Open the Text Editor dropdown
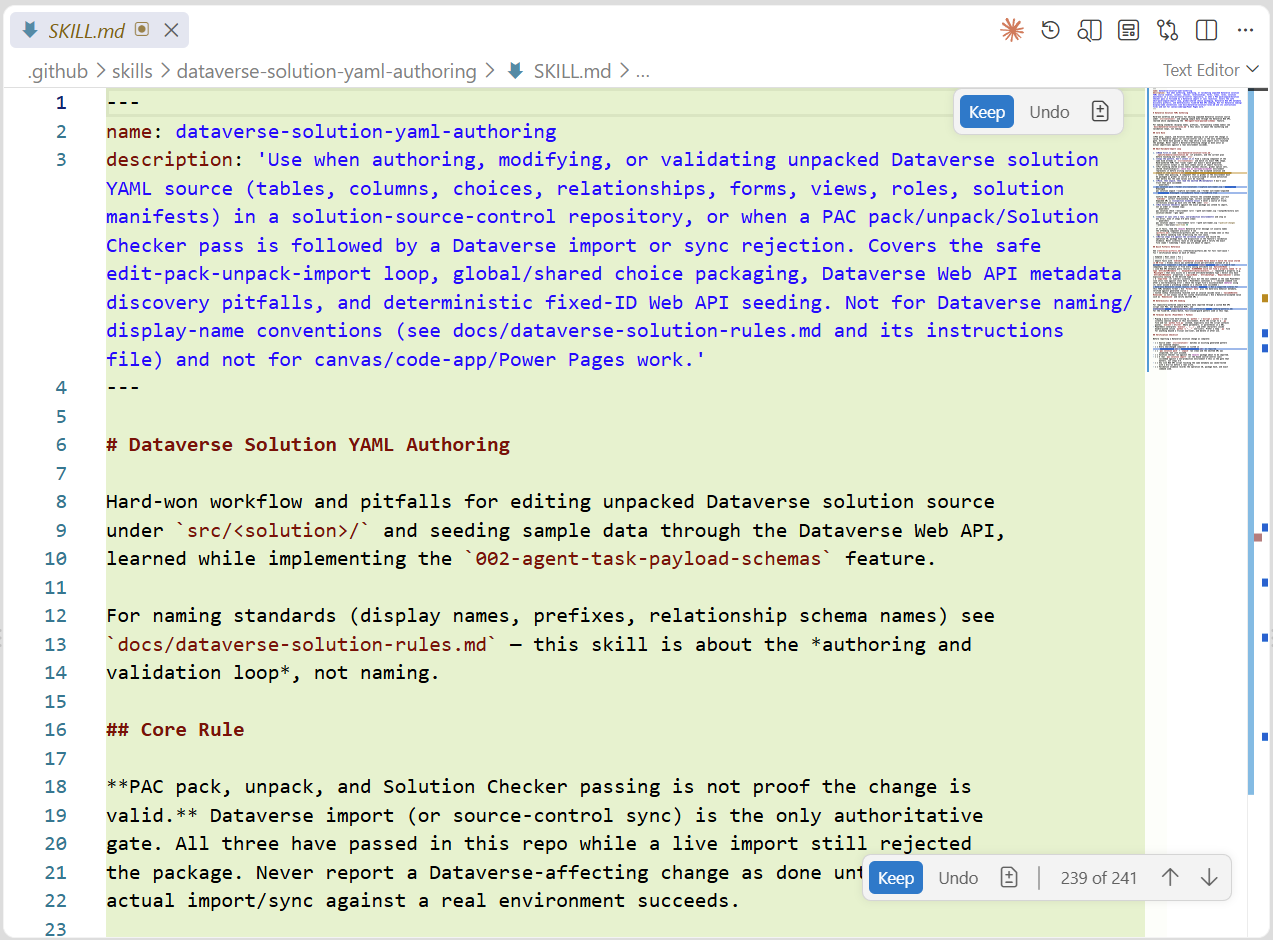 tap(1211, 70)
